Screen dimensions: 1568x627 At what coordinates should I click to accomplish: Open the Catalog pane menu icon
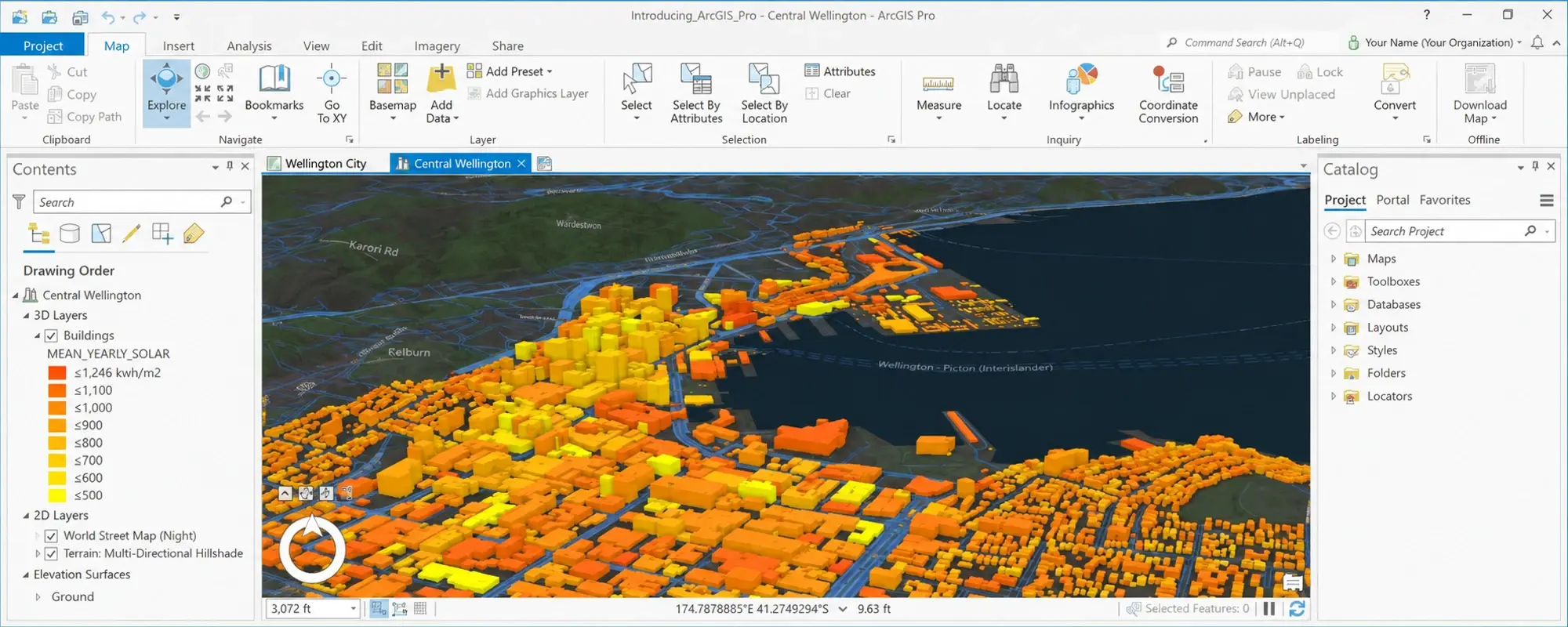tap(1546, 201)
